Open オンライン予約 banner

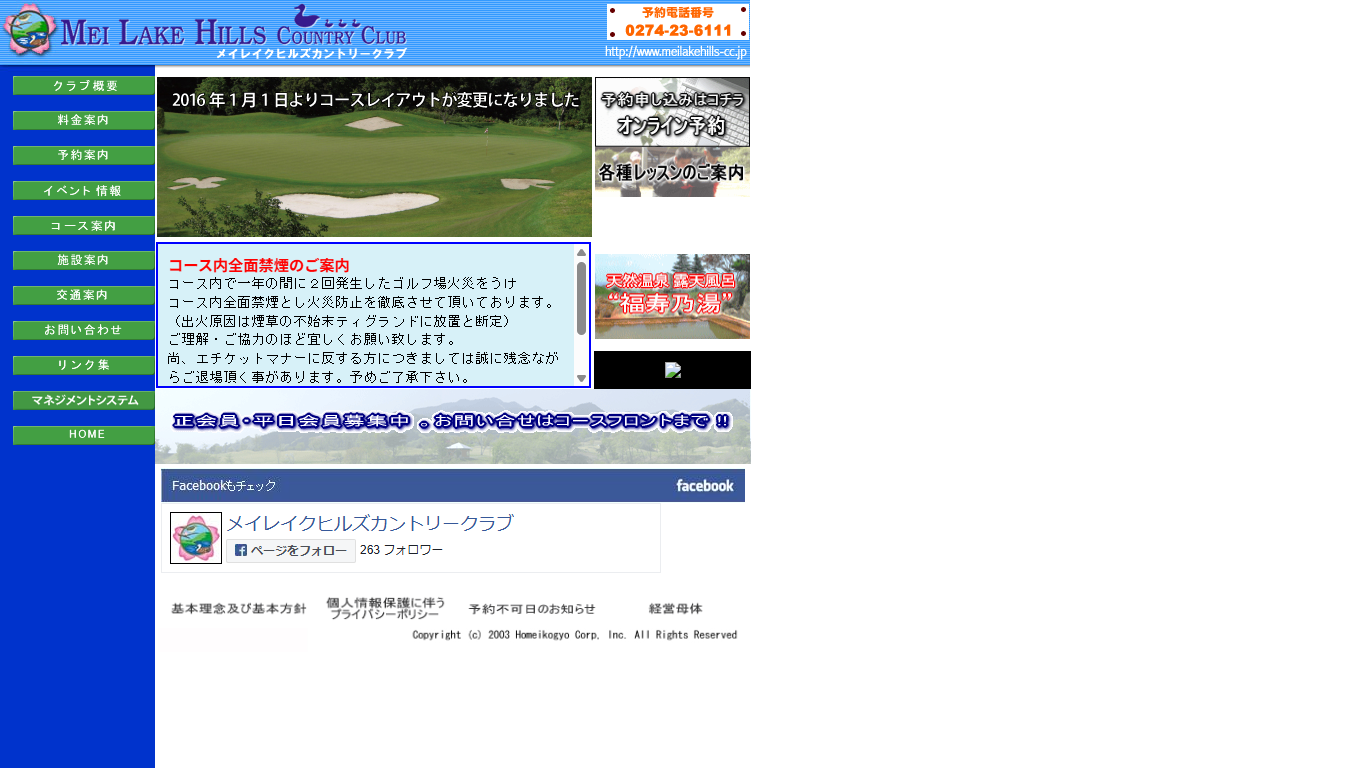point(672,112)
